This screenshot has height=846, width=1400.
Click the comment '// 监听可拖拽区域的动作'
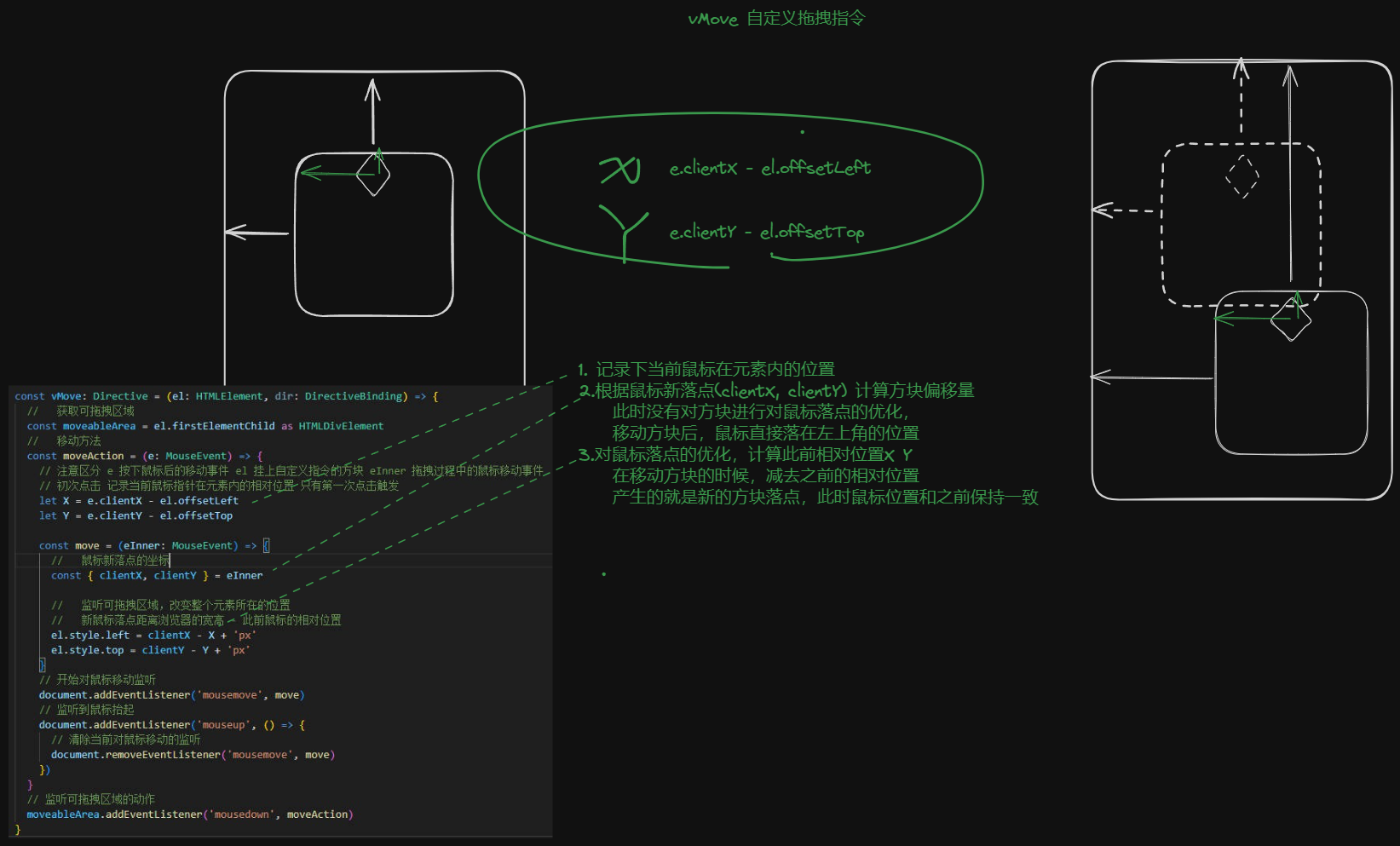pos(91,798)
